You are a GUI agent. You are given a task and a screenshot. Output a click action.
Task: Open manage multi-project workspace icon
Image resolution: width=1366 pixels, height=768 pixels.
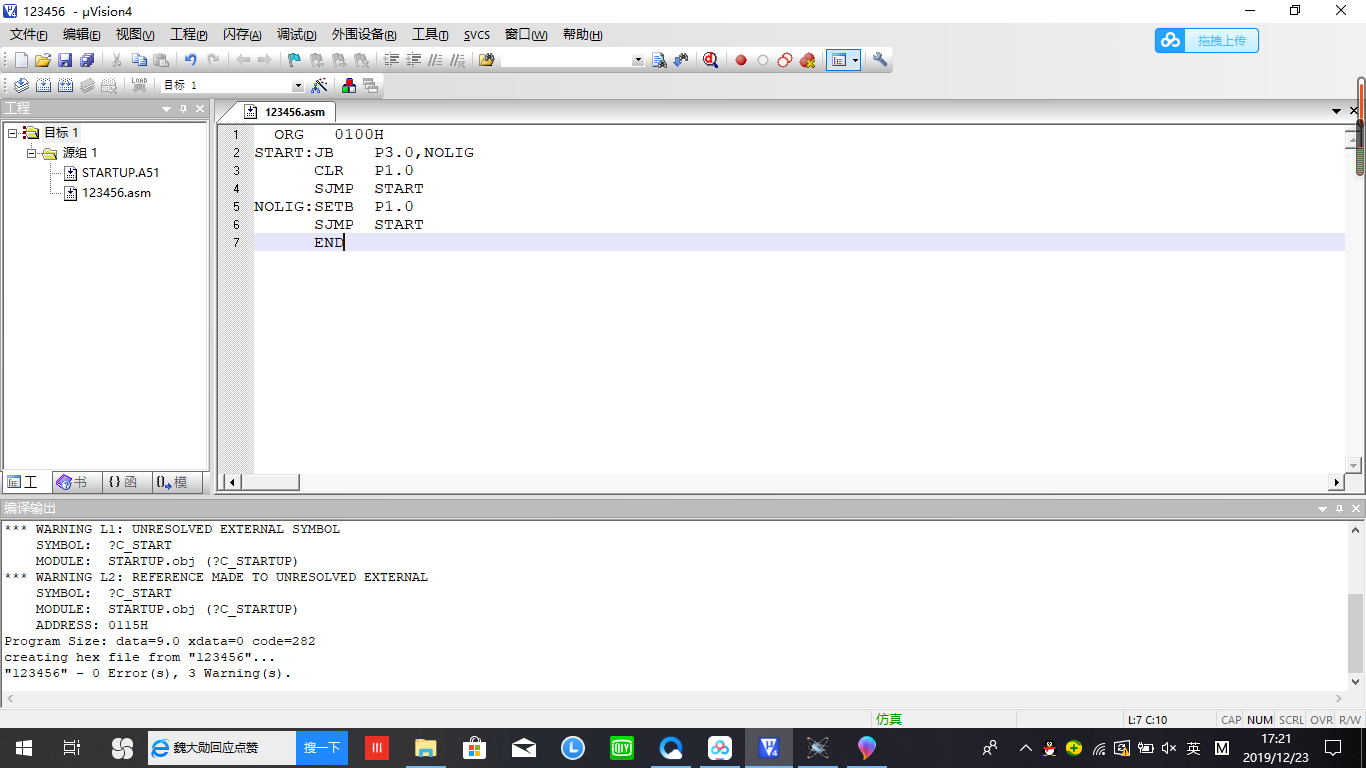coord(370,85)
